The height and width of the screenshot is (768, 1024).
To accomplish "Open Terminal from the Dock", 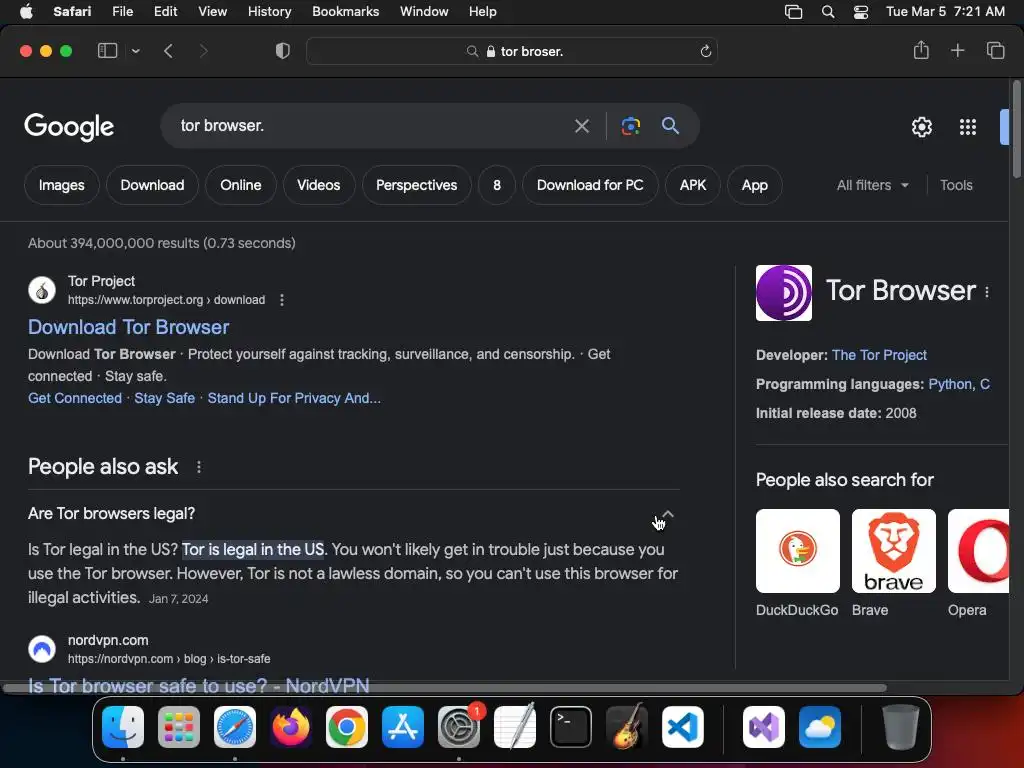I will coord(571,726).
